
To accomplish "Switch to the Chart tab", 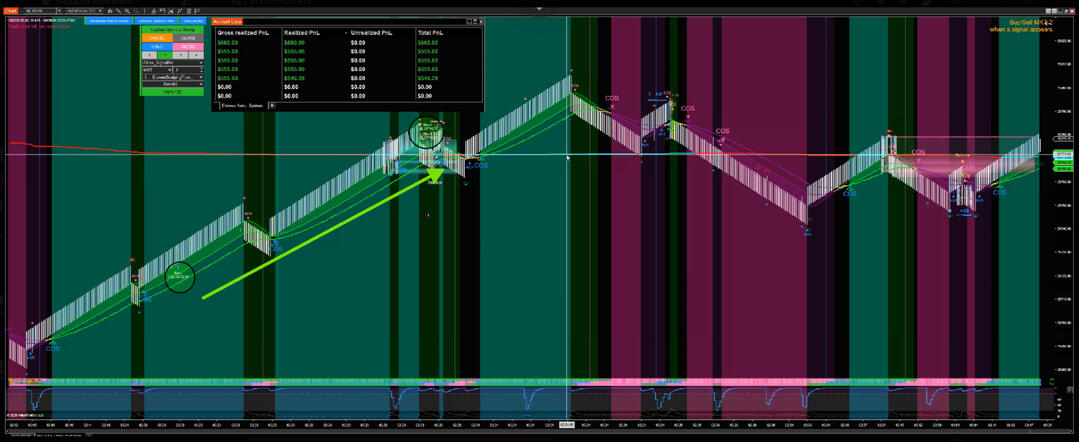I will tap(12, 11).
